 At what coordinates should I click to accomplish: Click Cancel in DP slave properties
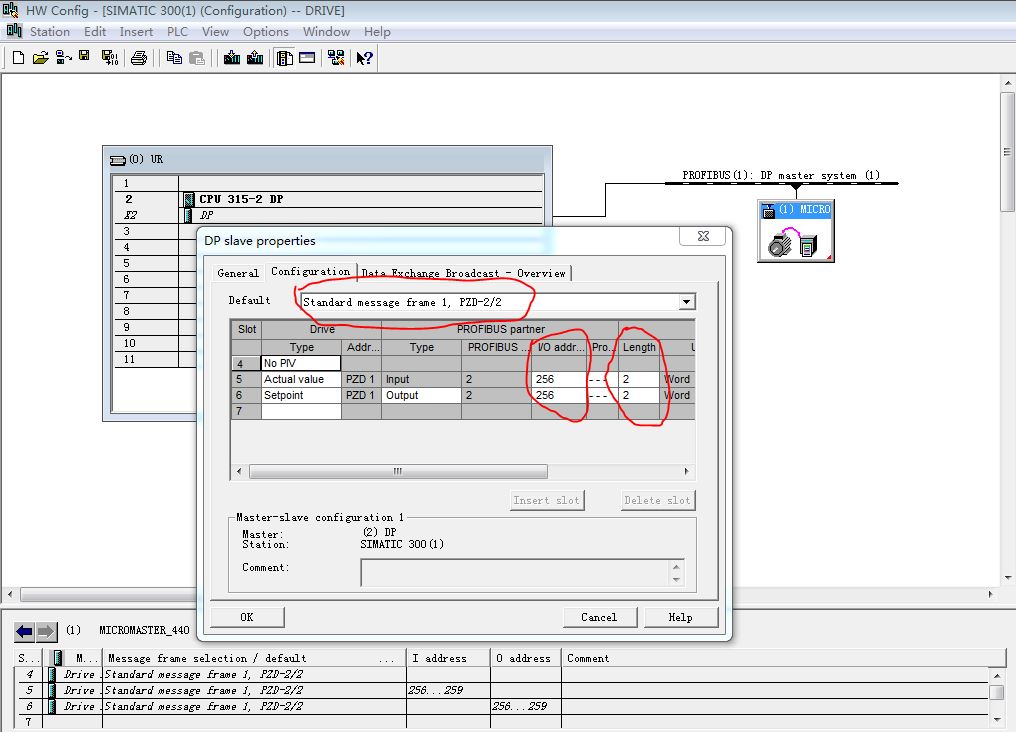click(x=599, y=617)
